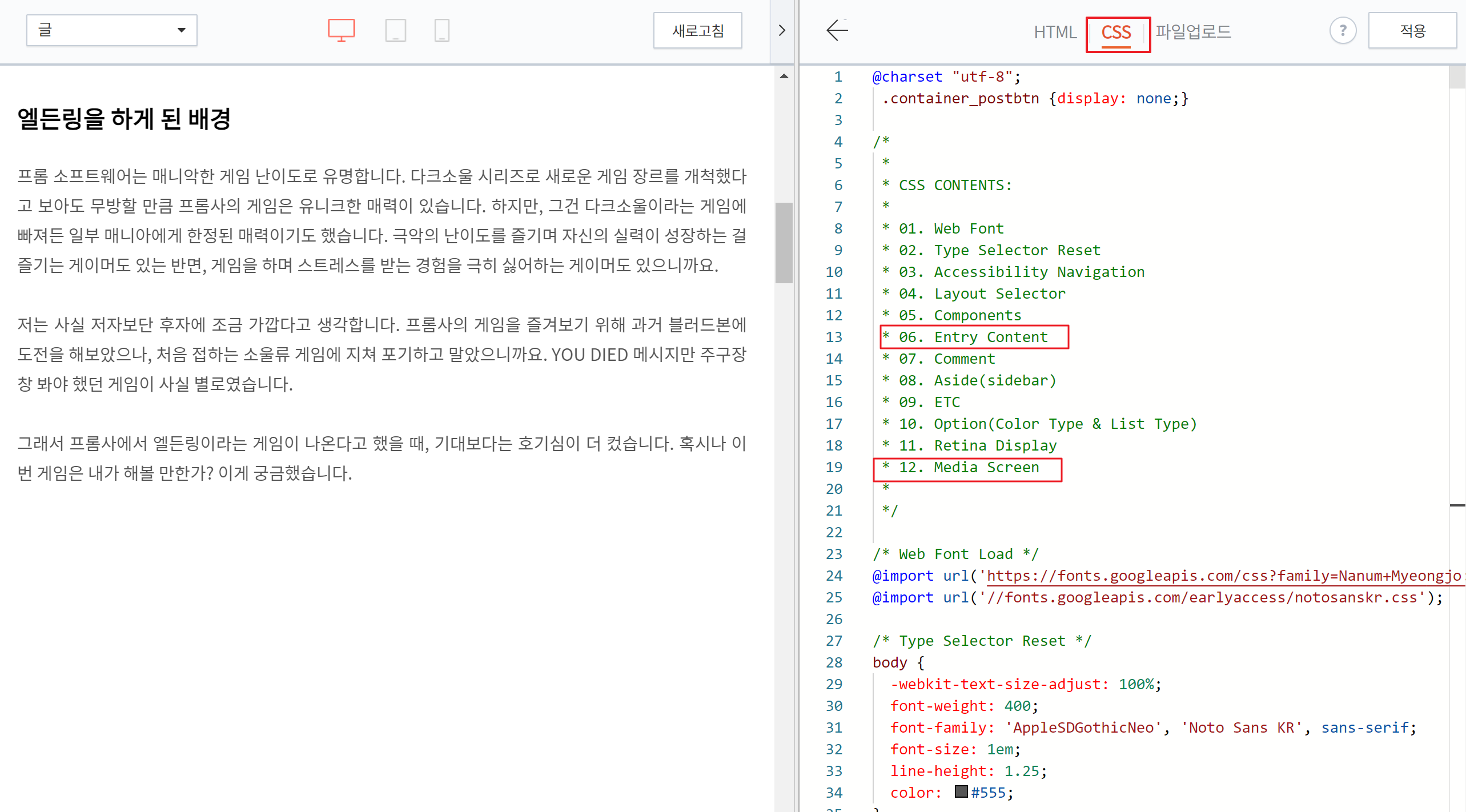This screenshot has height=812, width=1466.
Task: Click the #555 color swatch square
Action: (x=961, y=791)
